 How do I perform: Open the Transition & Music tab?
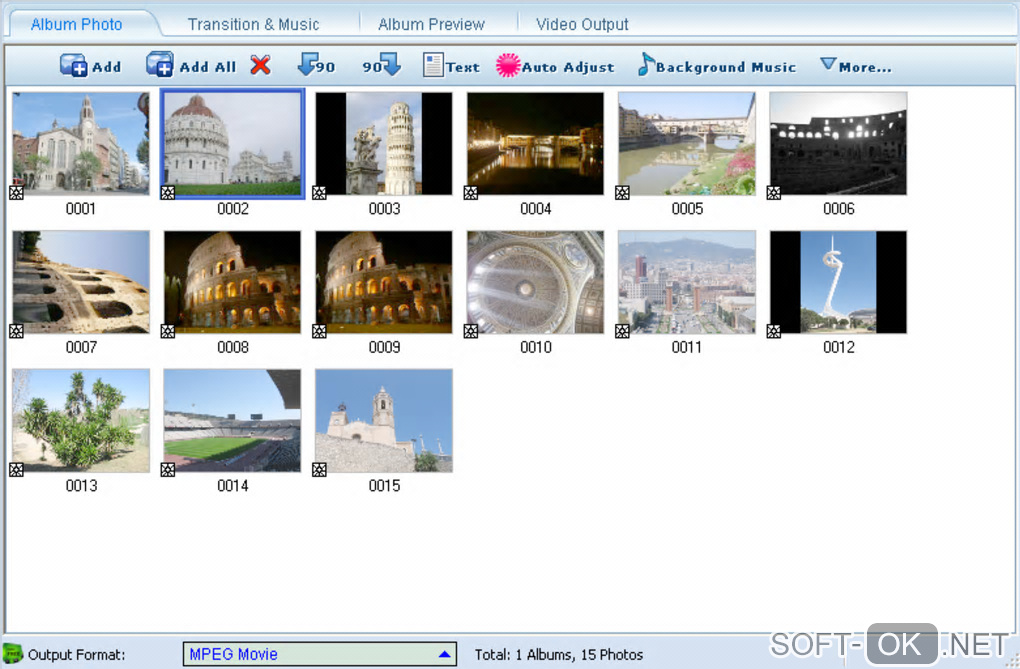(x=253, y=25)
